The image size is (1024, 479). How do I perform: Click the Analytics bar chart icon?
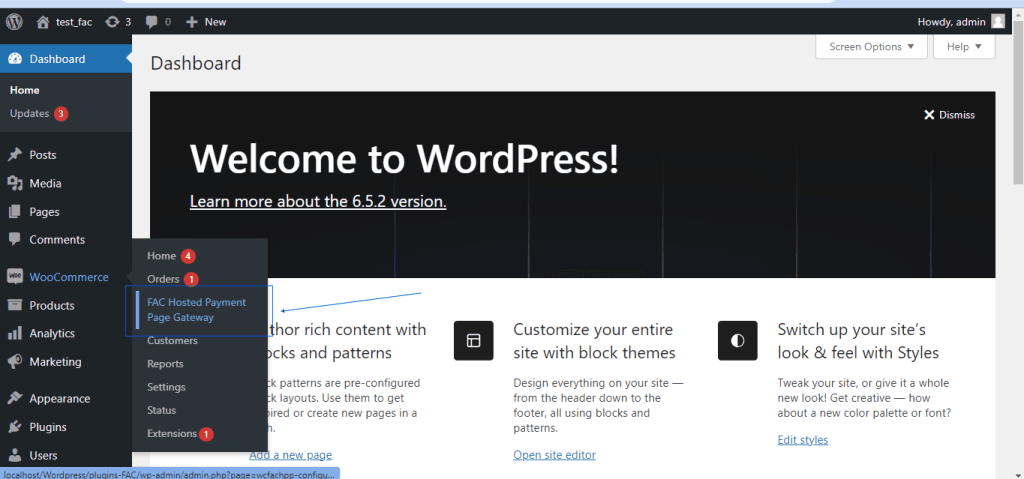(x=15, y=333)
